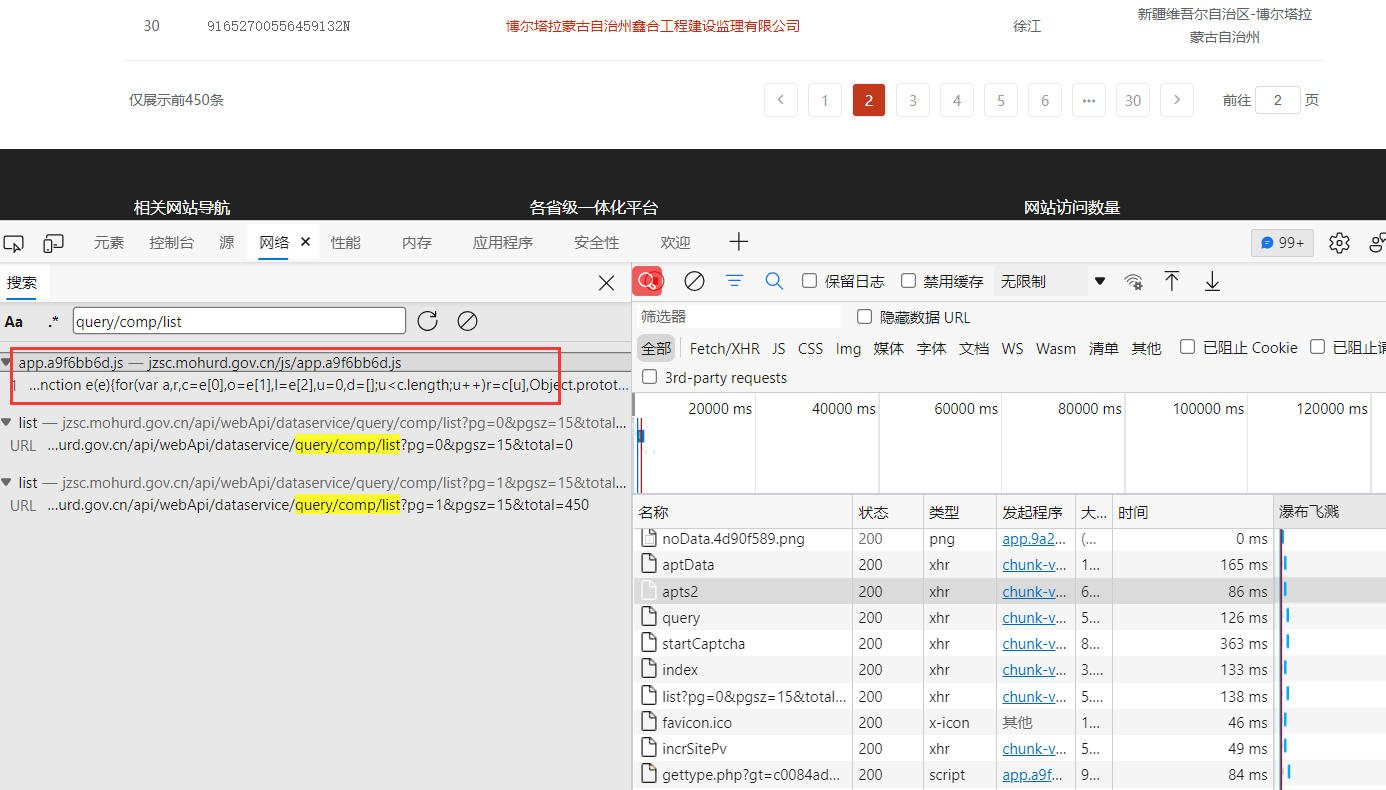Go to next page arrow in pagination
The height and width of the screenshot is (790, 1386).
pyautogui.click(x=1177, y=100)
